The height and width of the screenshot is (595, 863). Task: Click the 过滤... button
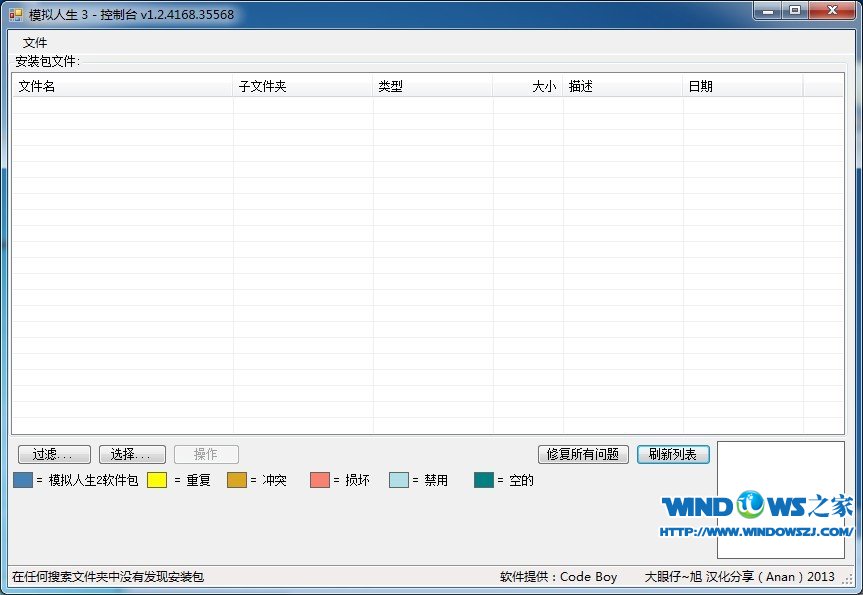point(54,454)
